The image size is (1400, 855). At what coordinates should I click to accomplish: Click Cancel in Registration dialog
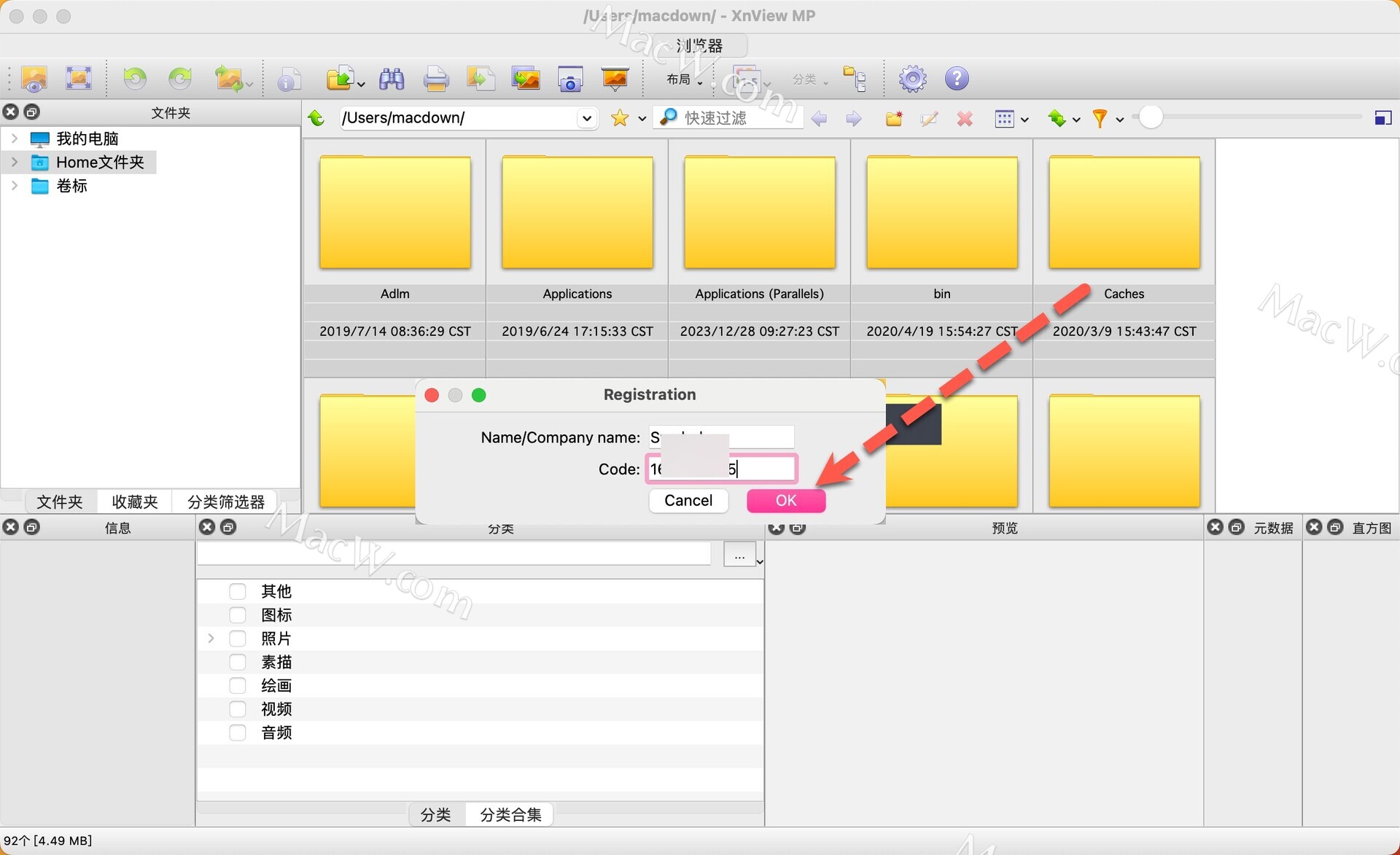pyautogui.click(x=688, y=501)
